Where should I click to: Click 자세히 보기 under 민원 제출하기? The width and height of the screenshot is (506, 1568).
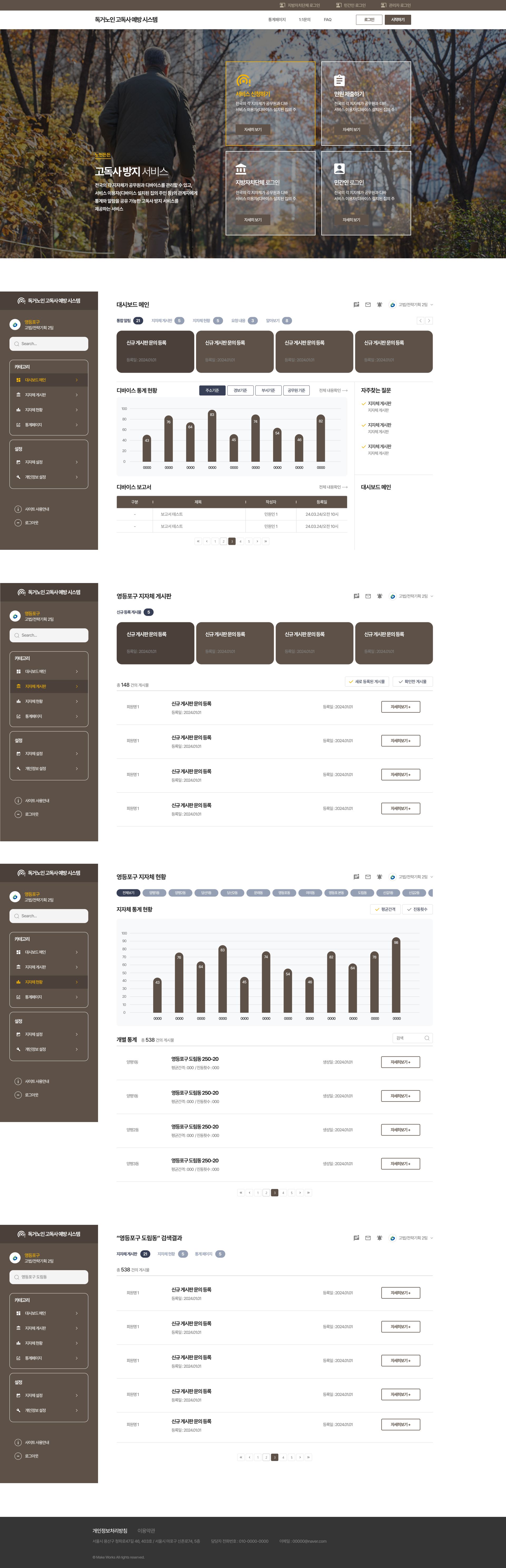[x=351, y=130]
